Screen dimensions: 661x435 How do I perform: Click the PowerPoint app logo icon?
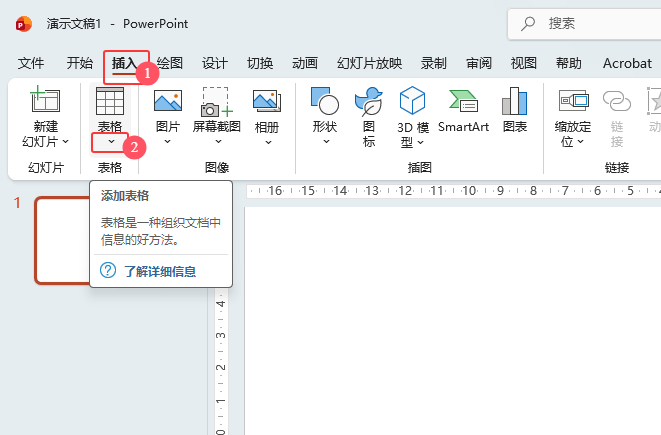point(24,24)
